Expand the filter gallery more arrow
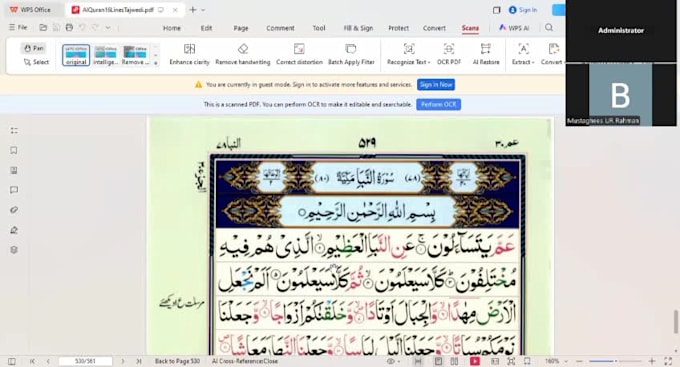 [156, 63]
